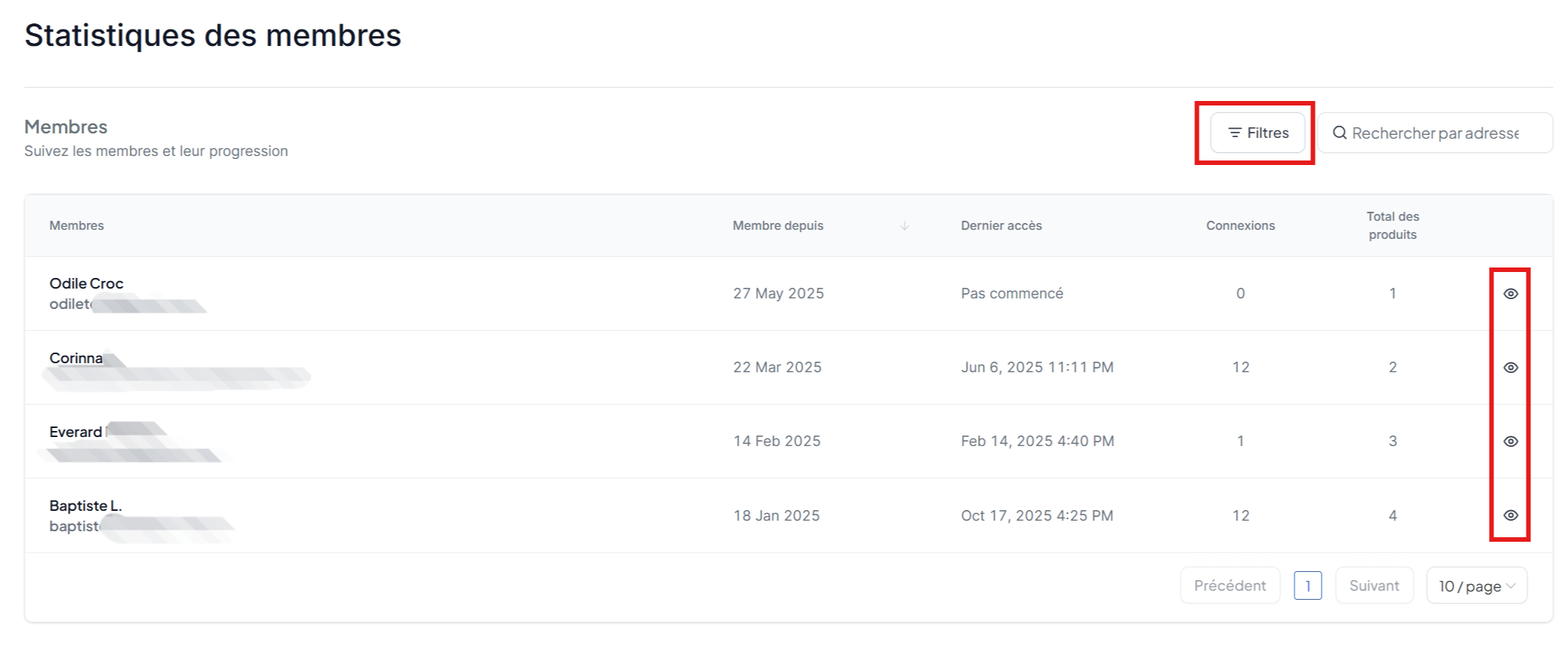This screenshot has height=648, width=1568.
Task: Click Total des produits column header
Action: tap(1392, 225)
